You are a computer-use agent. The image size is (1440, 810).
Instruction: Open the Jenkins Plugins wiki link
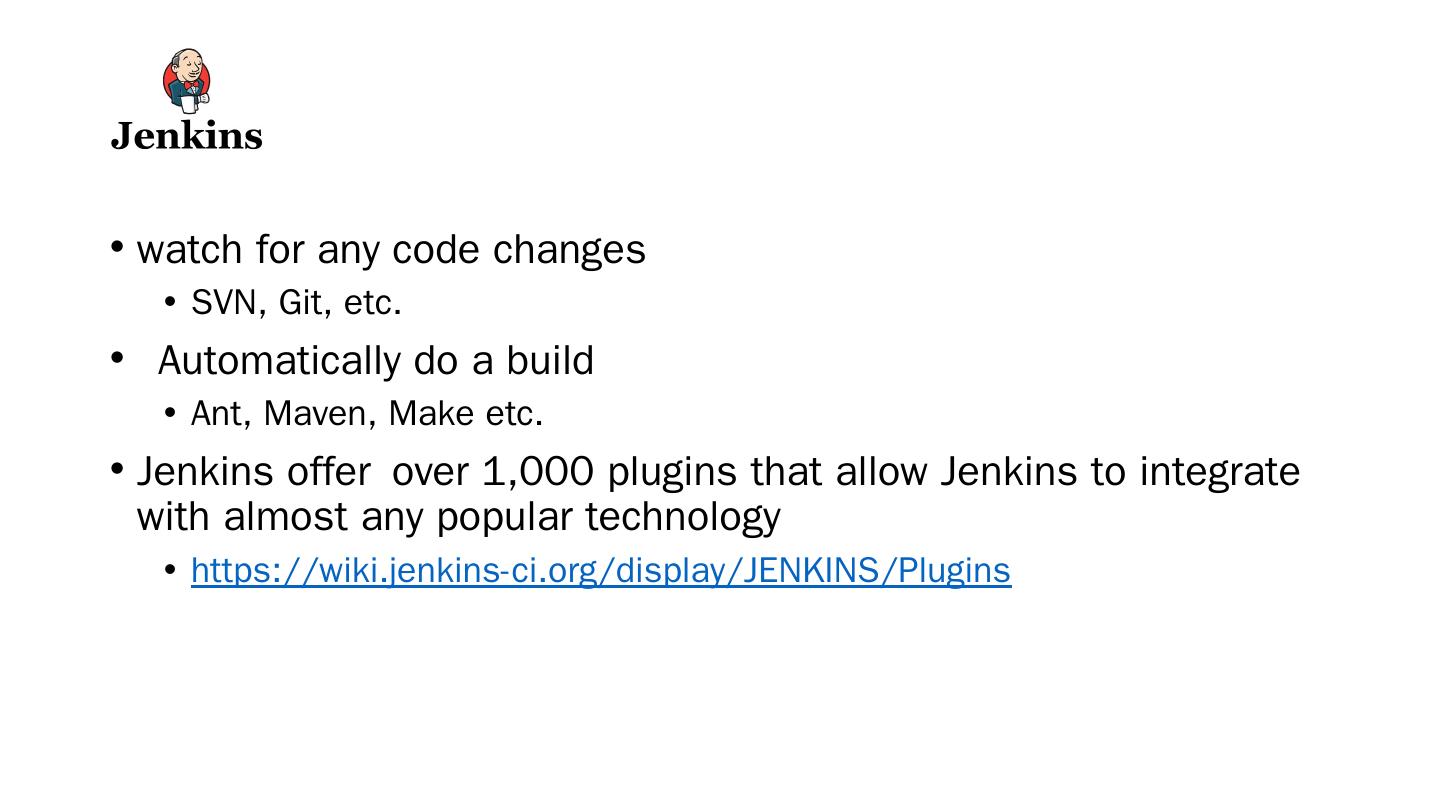point(600,570)
